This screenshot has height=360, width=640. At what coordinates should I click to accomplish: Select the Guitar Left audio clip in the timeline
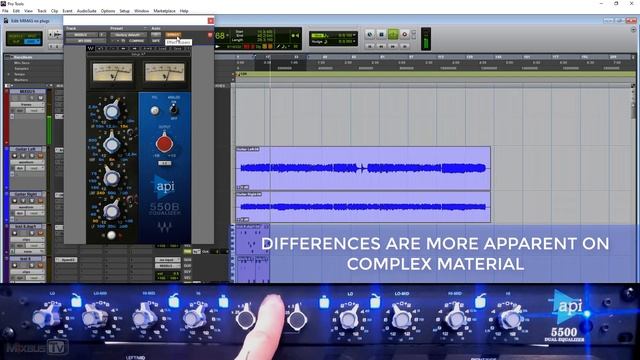363,168
